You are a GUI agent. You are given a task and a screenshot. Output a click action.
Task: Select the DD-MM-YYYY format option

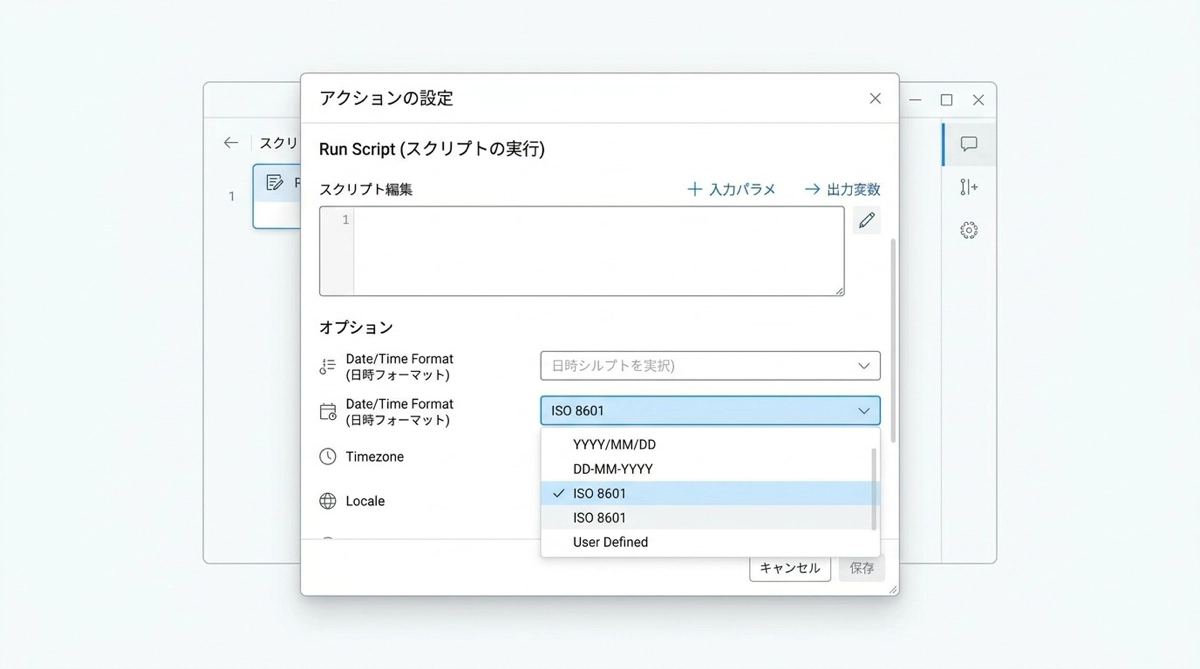coord(613,469)
